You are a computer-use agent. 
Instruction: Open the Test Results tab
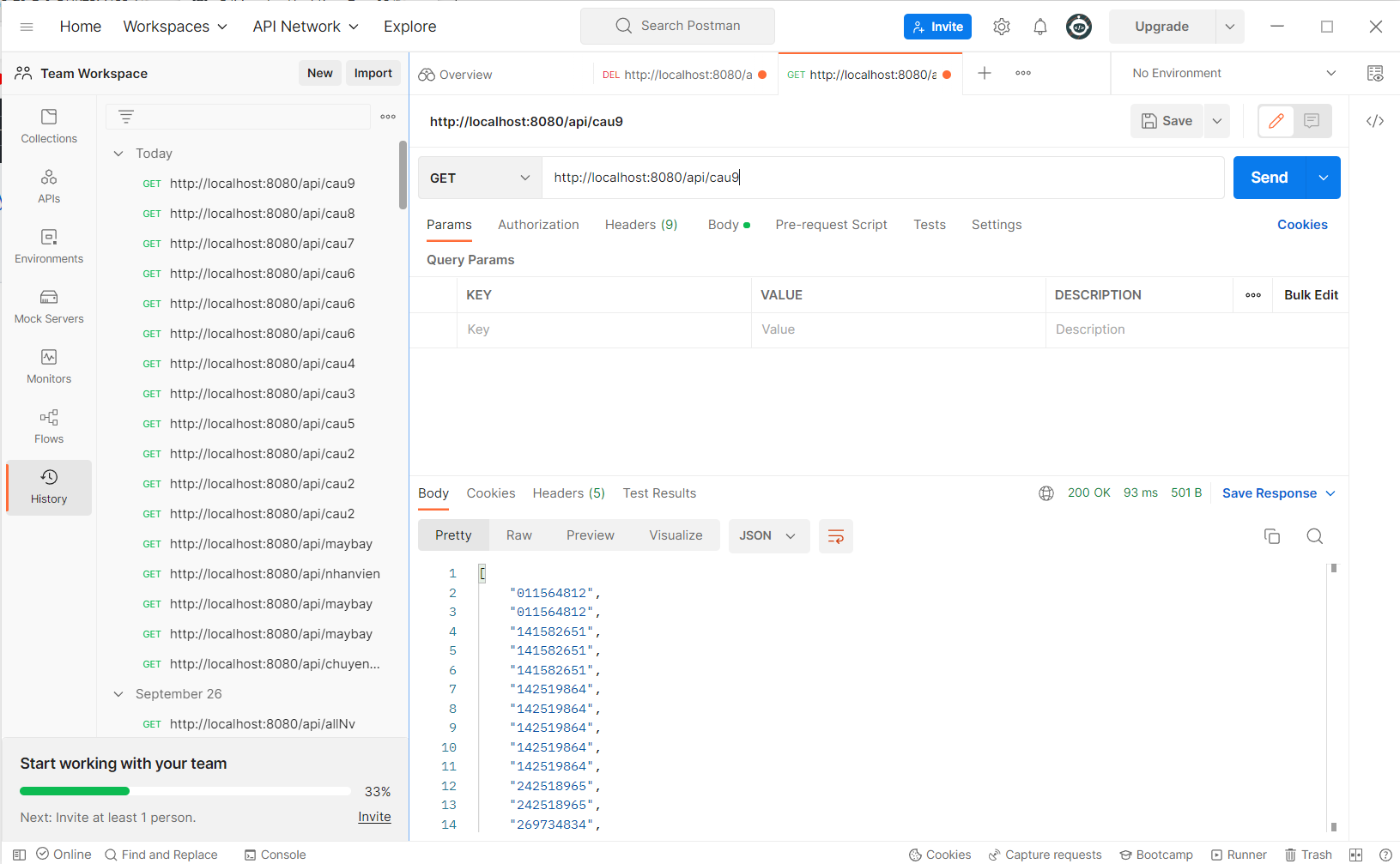(x=659, y=493)
